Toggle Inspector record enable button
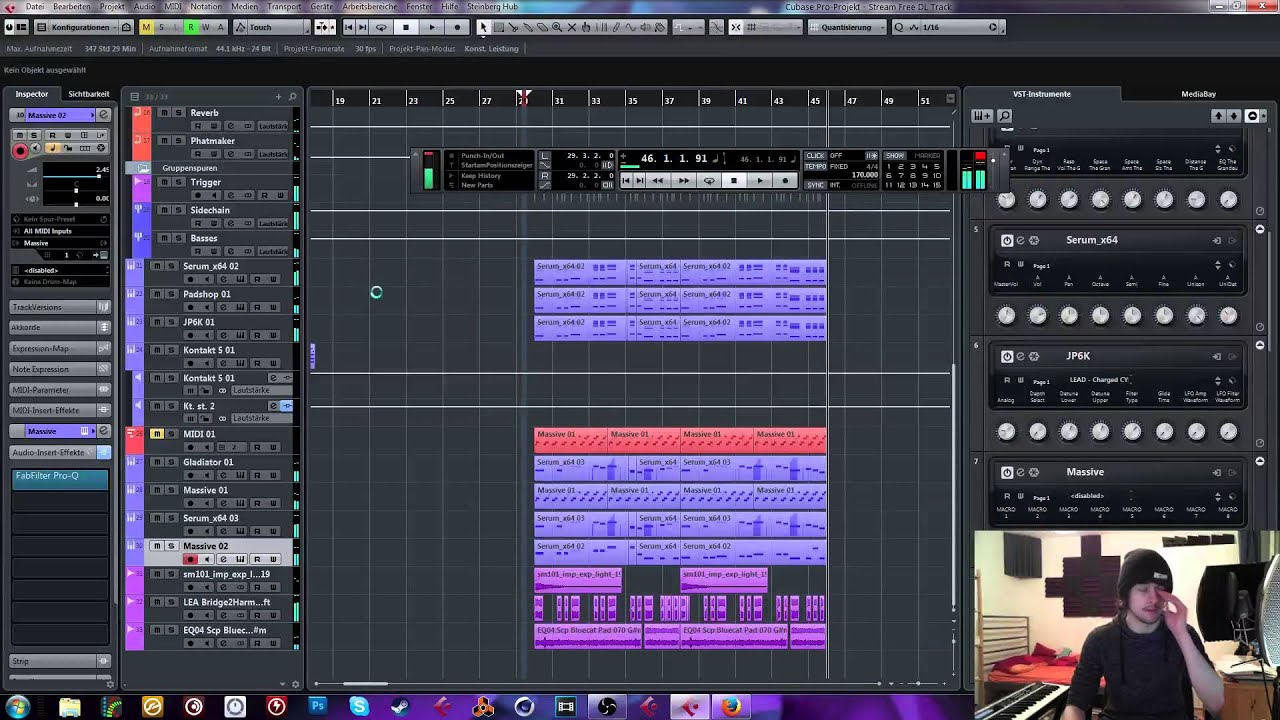1280x720 pixels. pyautogui.click(x=19, y=150)
